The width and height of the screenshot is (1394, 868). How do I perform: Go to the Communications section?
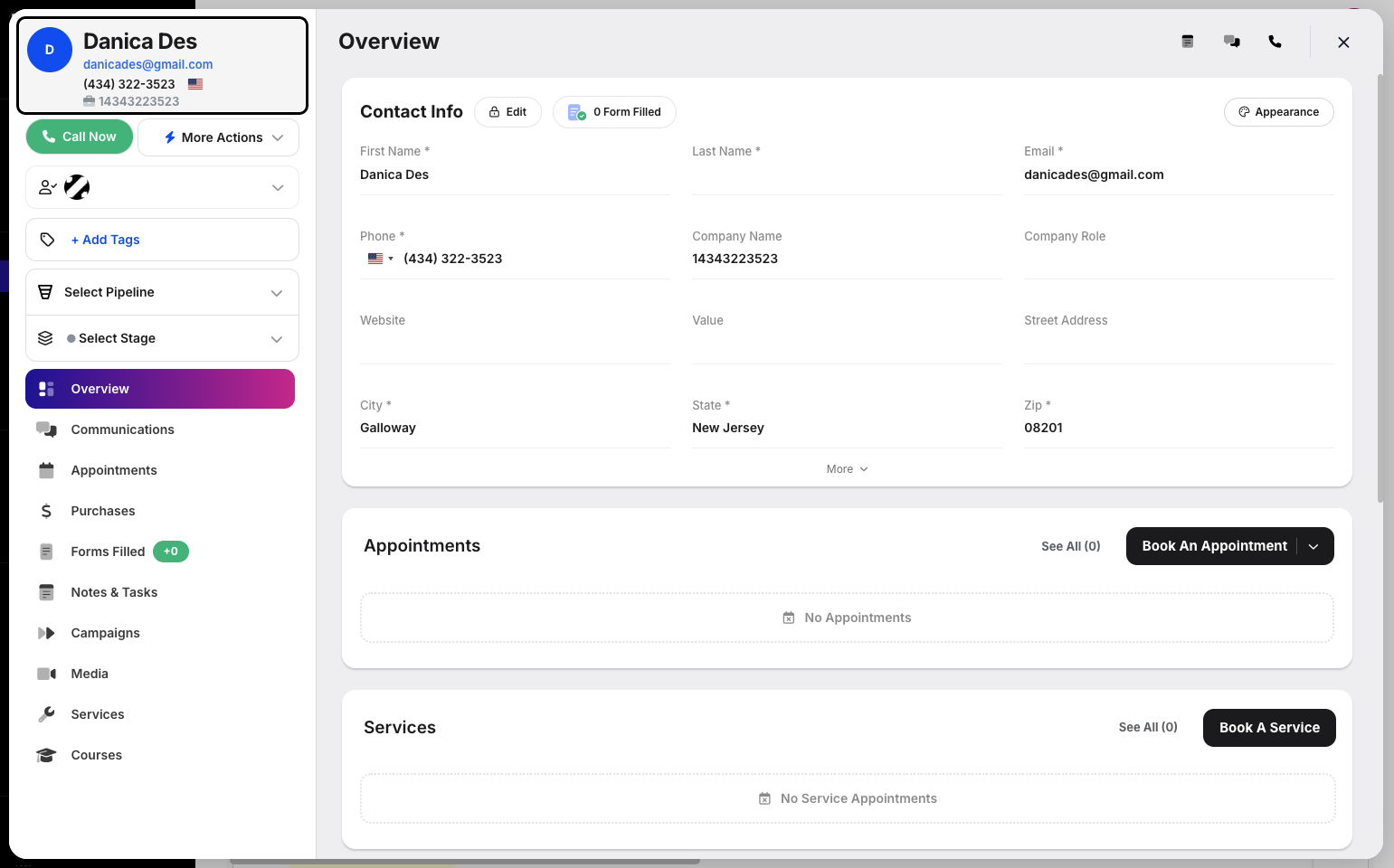tap(122, 429)
